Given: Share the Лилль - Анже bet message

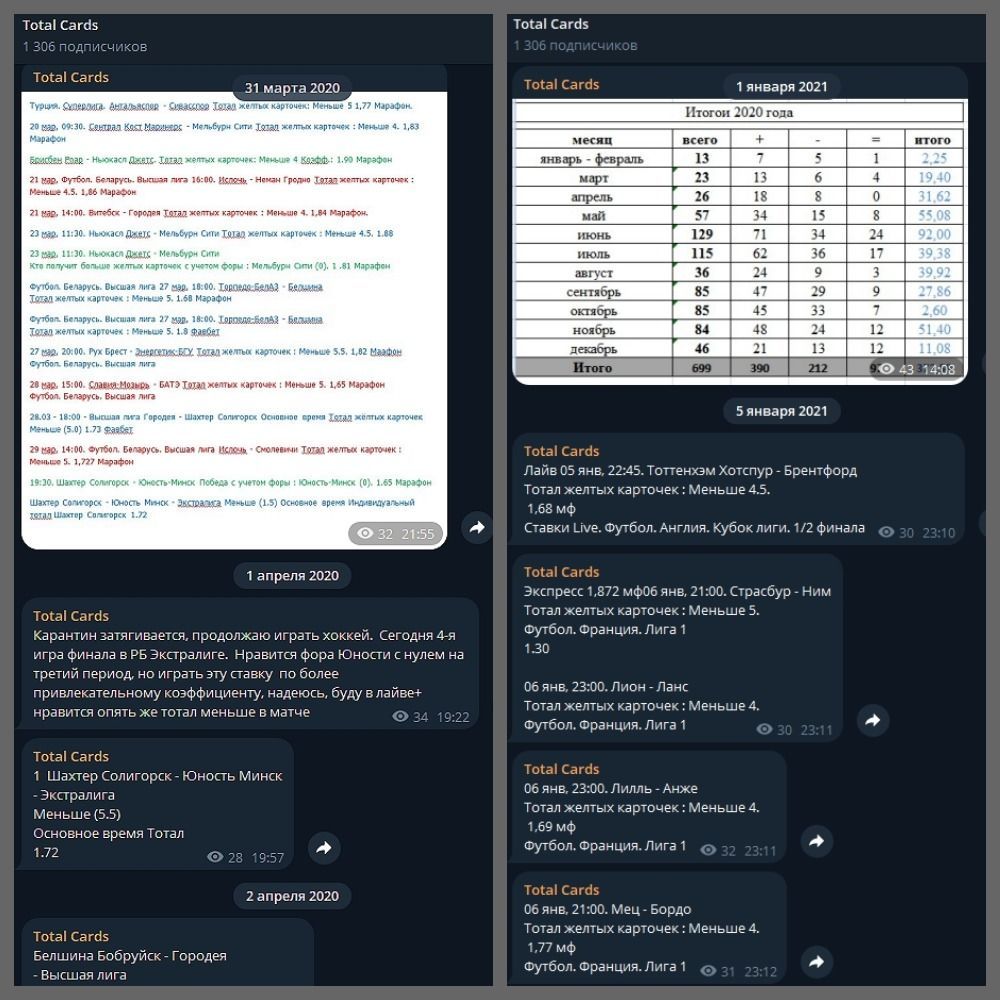Looking at the screenshot, I should coord(817,841).
